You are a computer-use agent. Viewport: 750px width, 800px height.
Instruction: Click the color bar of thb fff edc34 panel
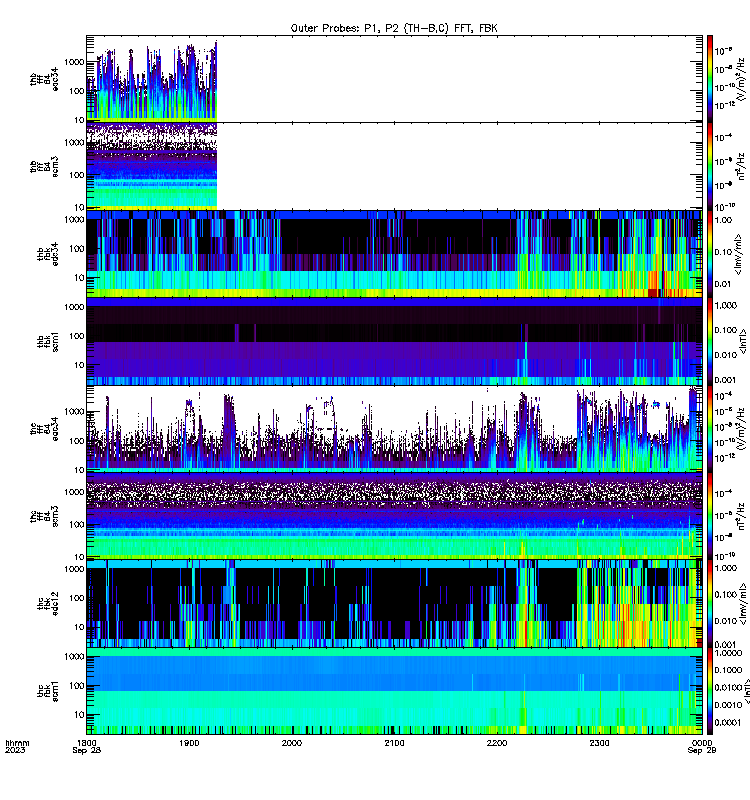pos(710,79)
